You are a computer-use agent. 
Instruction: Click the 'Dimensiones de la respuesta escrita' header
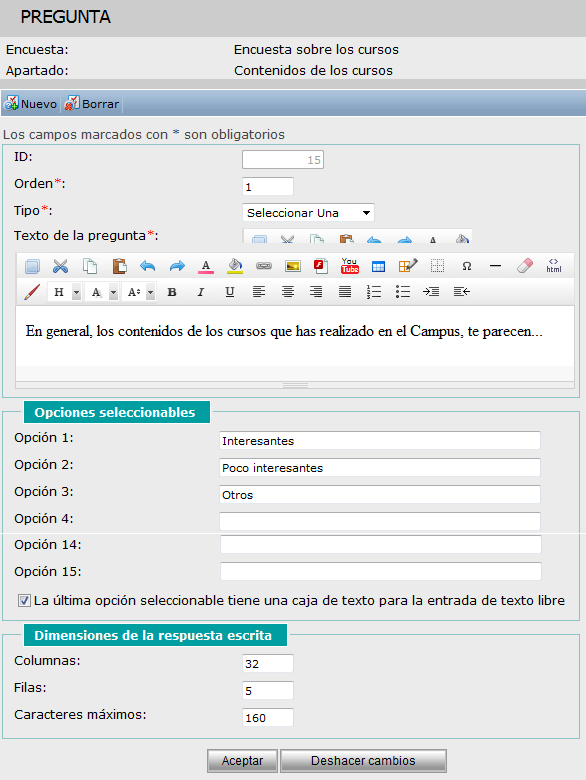click(x=155, y=635)
